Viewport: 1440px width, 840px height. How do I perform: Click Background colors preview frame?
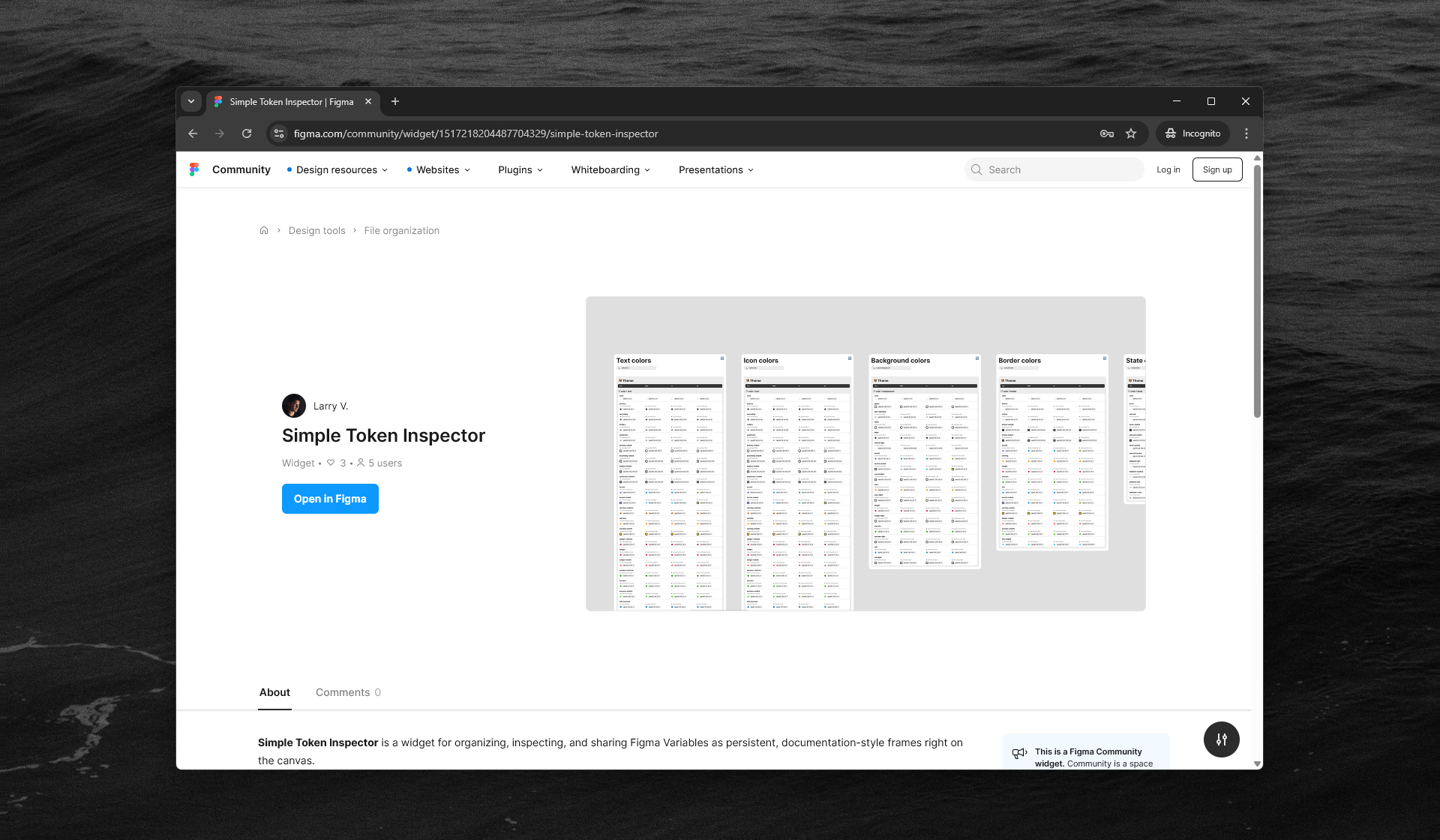point(925,461)
